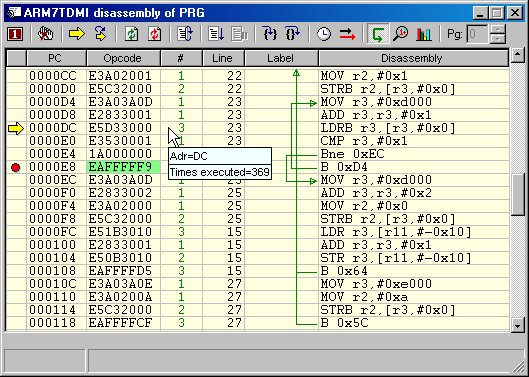Click the PC column header

tap(56, 58)
